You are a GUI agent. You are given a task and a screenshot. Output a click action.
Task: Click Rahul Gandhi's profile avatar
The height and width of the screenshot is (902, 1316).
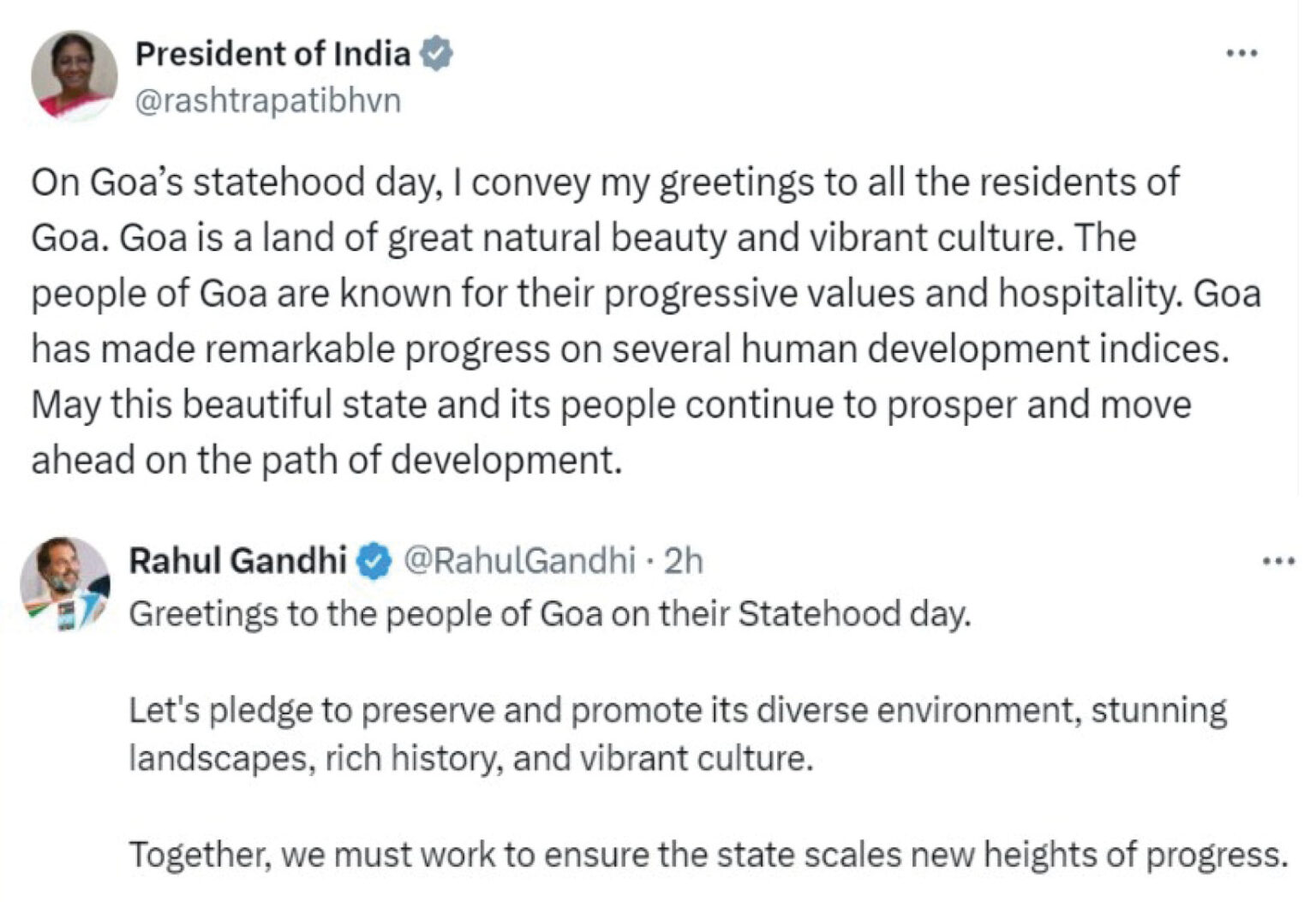point(65,582)
